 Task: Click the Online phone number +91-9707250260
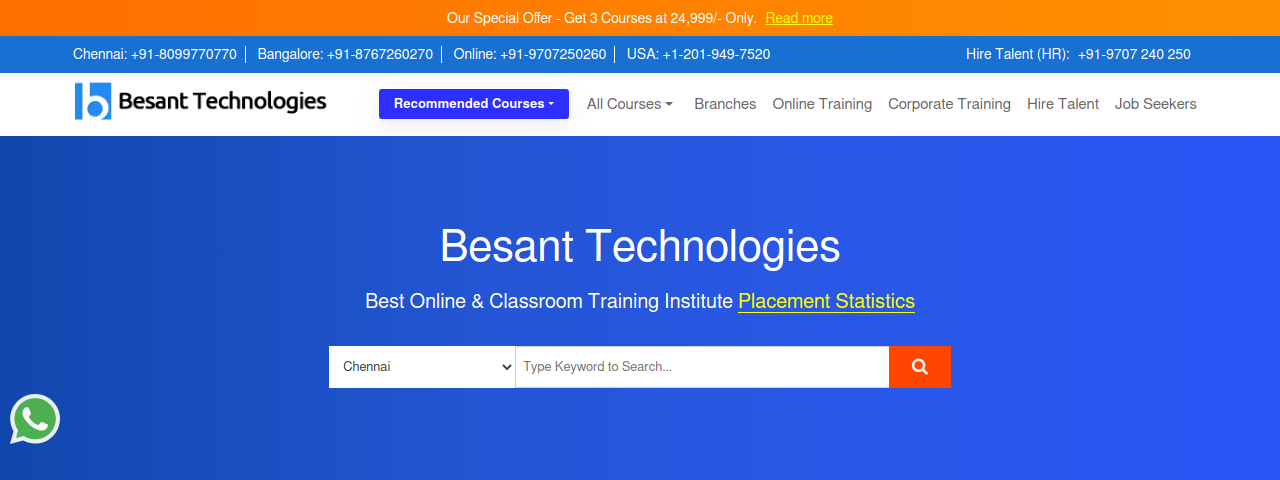[x=553, y=54]
